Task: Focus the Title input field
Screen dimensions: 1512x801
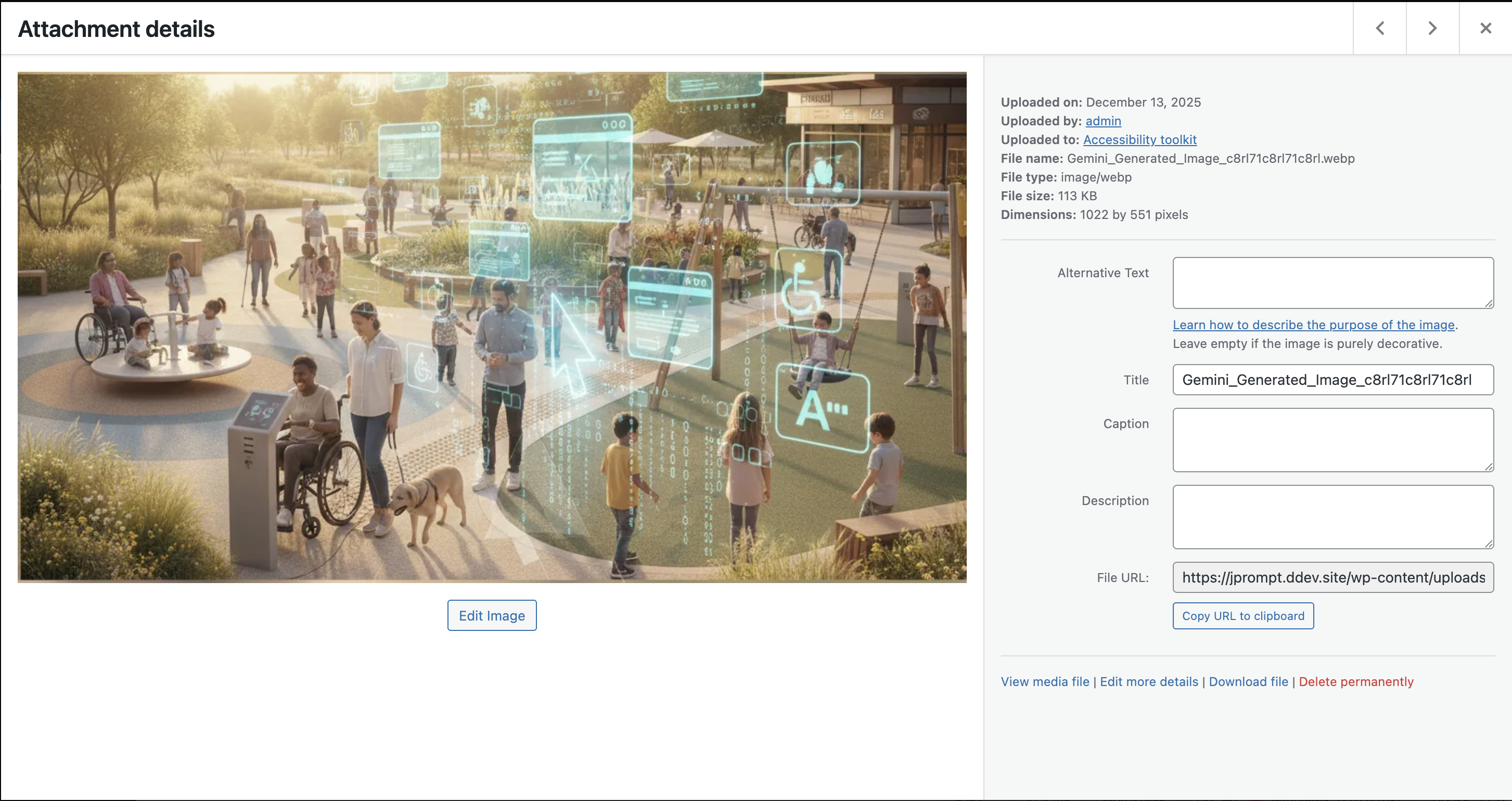Action: 1333,380
